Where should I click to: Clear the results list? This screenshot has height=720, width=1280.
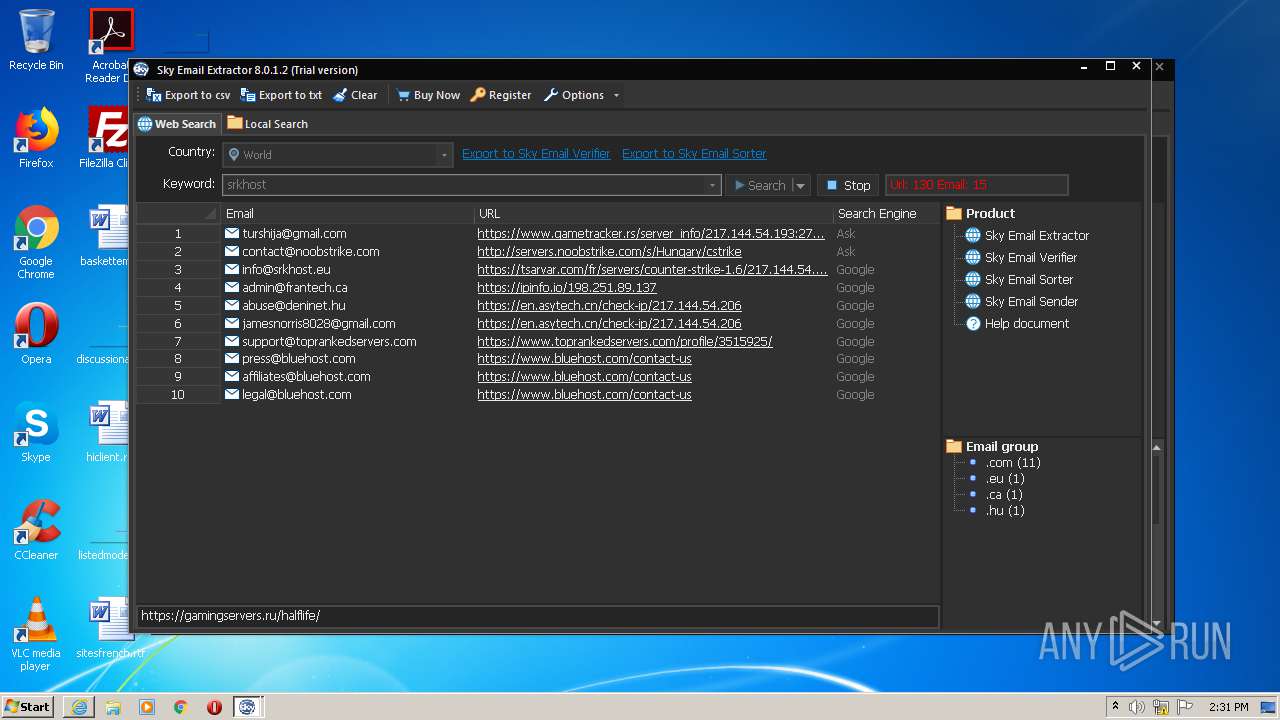tap(355, 95)
